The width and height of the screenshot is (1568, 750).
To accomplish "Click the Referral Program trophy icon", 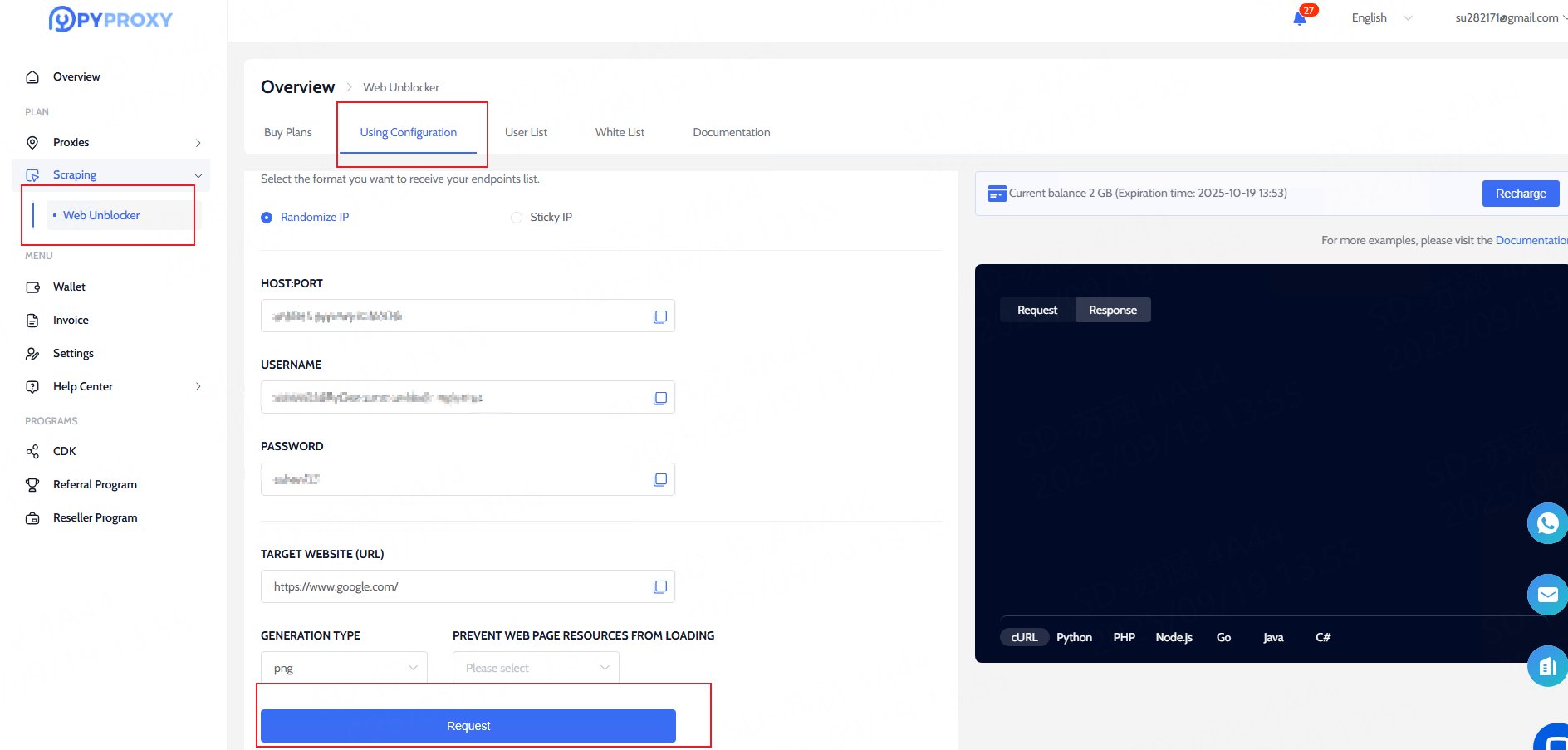I will (x=32, y=485).
